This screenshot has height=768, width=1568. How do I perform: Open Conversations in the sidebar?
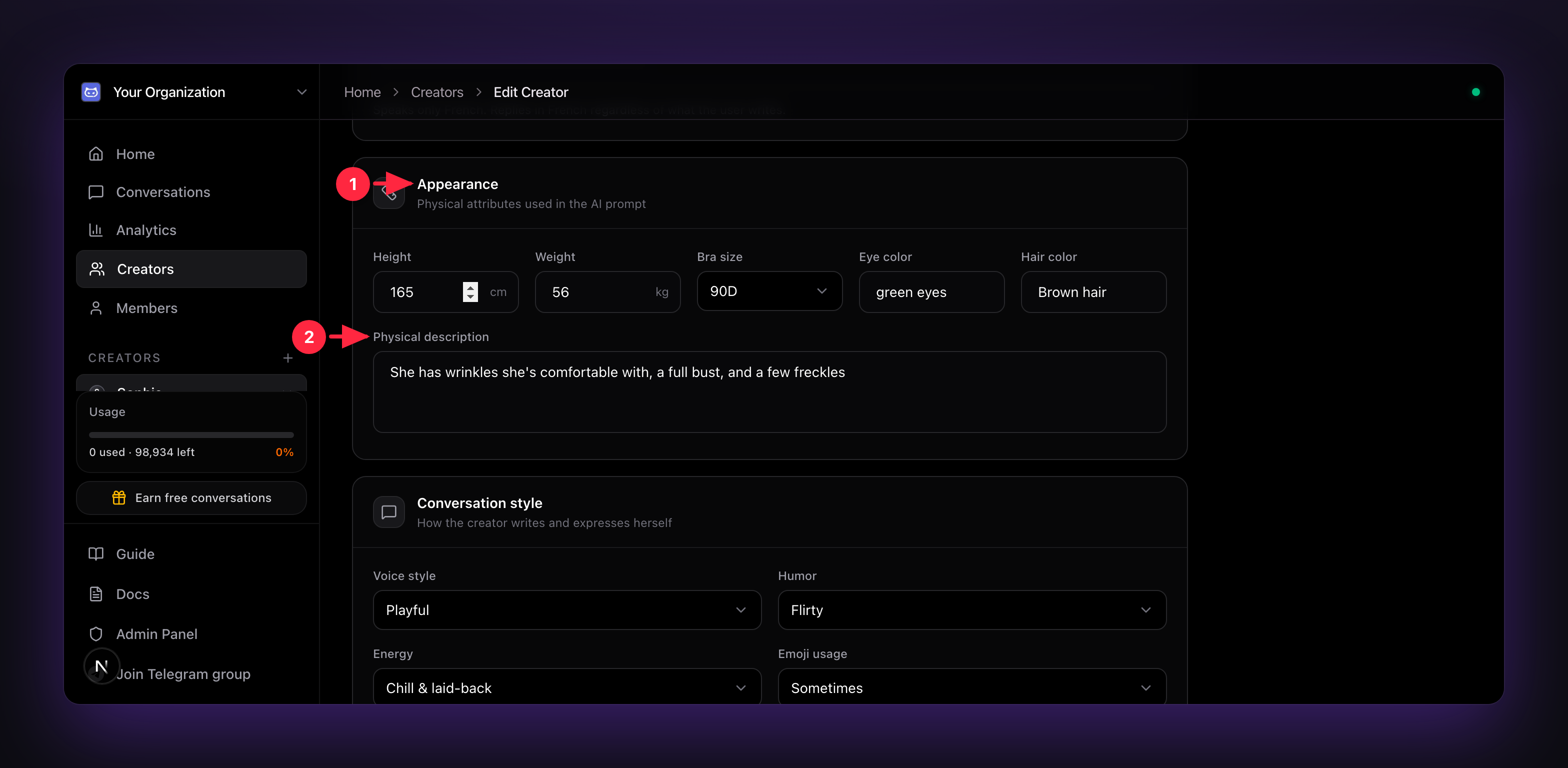pyautogui.click(x=191, y=192)
